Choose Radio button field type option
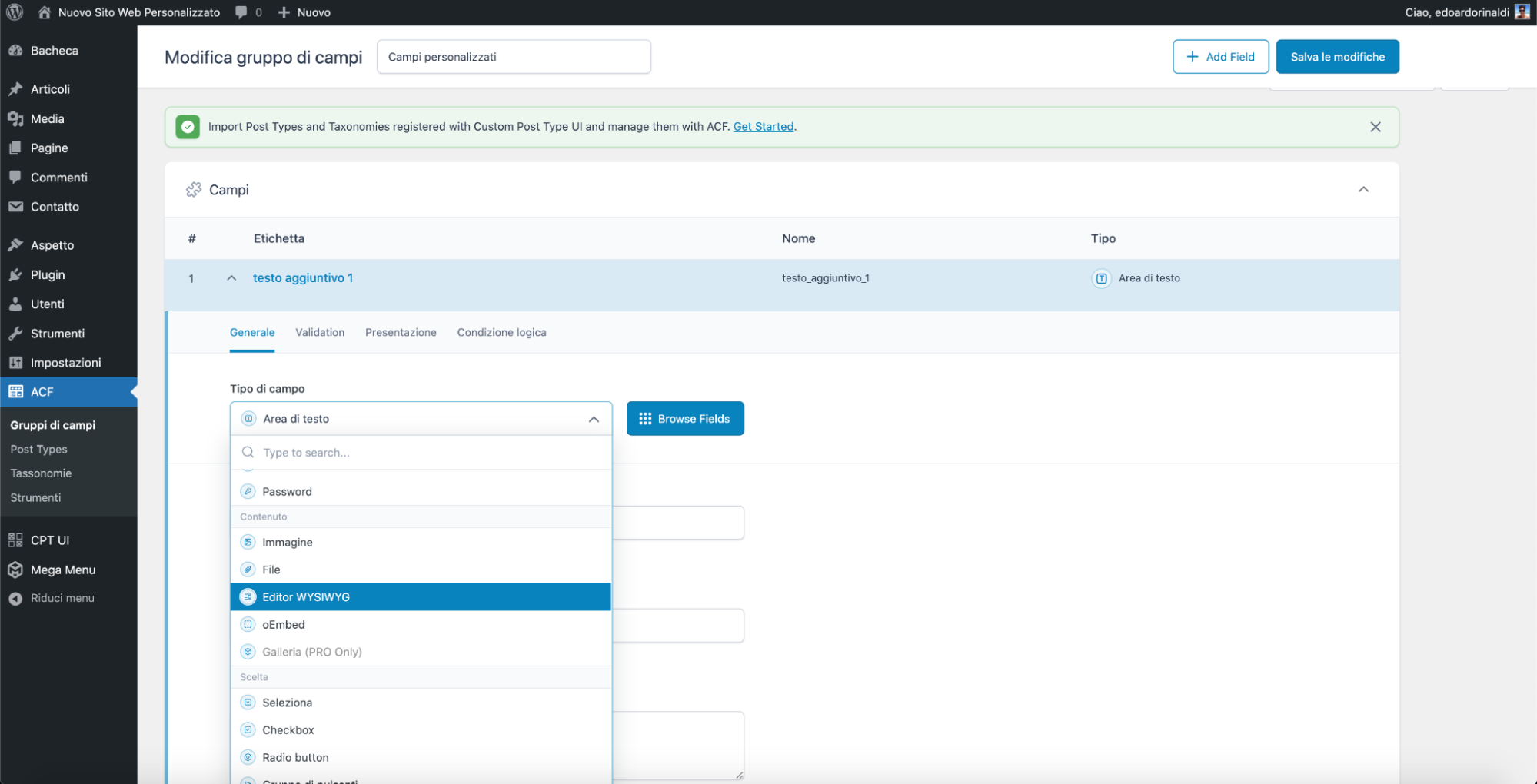The image size is (1537, 784). click(x=294, y=757)
